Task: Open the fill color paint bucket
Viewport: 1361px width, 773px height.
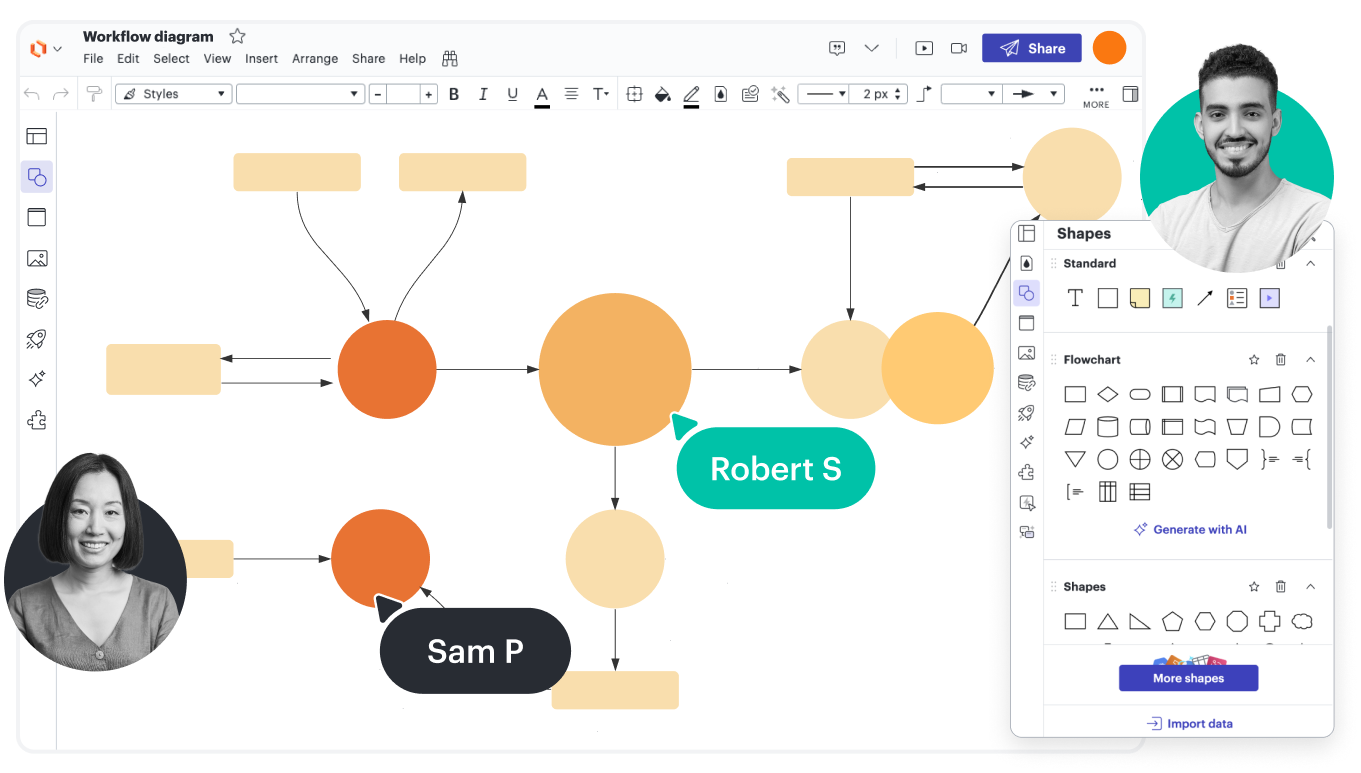Action: [x=661, y=94]
